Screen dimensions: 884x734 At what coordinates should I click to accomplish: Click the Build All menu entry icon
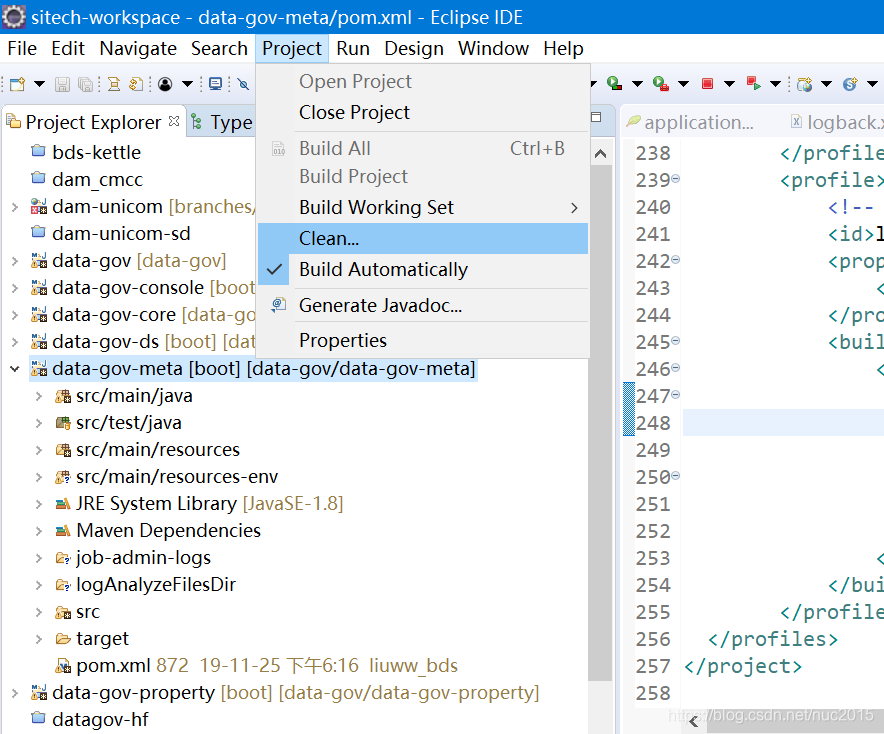tap(279, 149)
